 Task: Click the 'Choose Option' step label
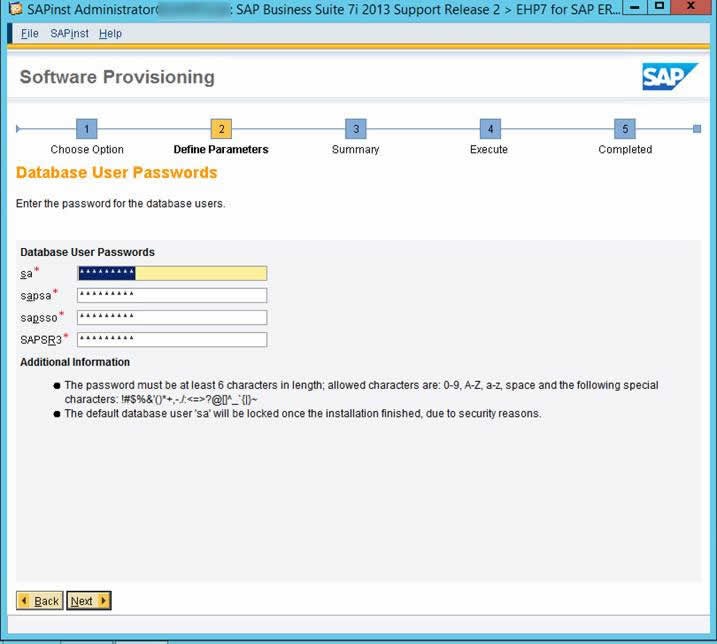click(x=87, y=150)
